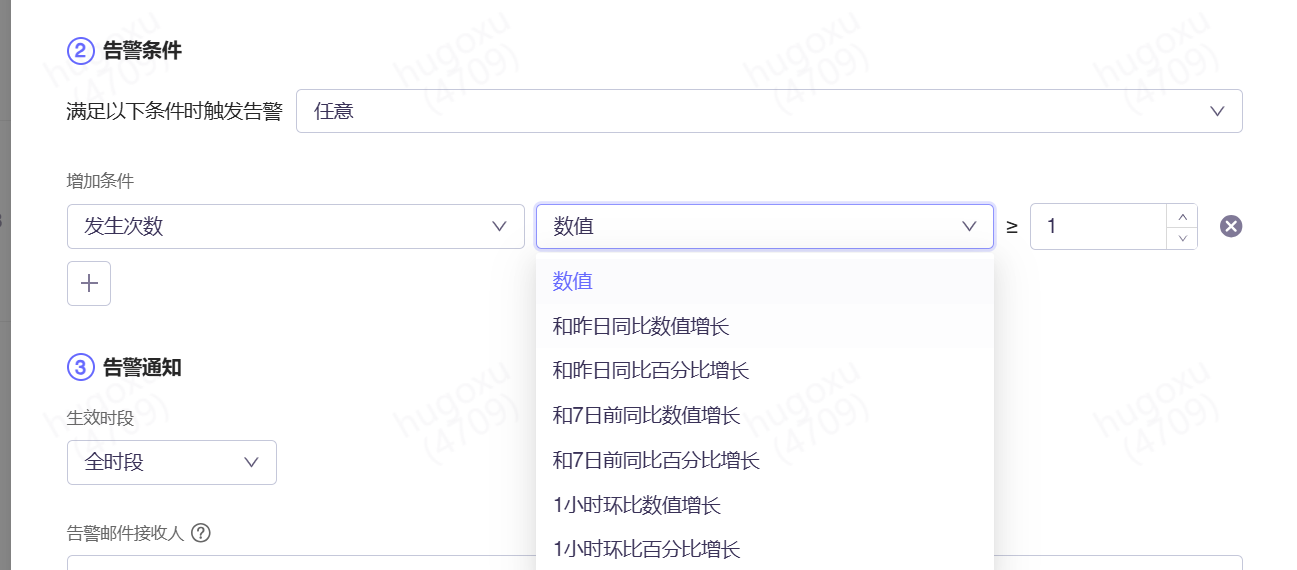Click the threshold value input field
The width and height of the screenshot is (1297, 570).
(x=1099, y=227)
